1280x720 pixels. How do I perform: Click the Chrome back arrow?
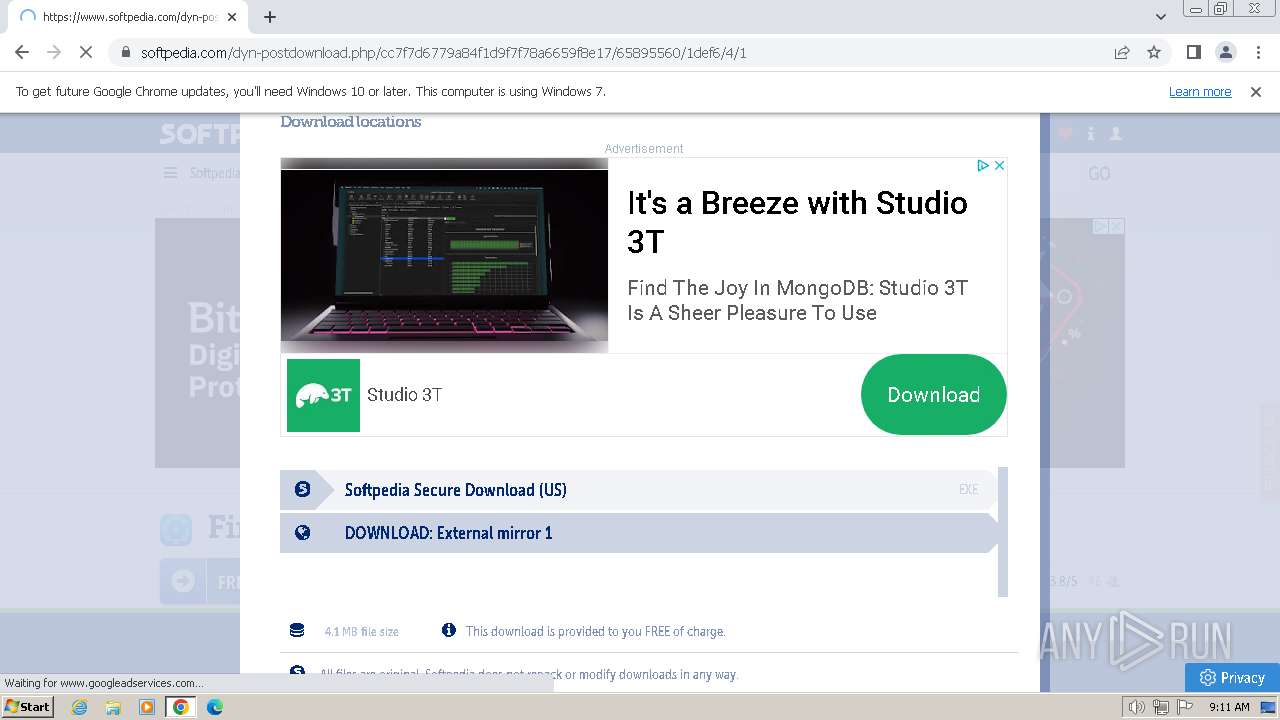[22, 52]
